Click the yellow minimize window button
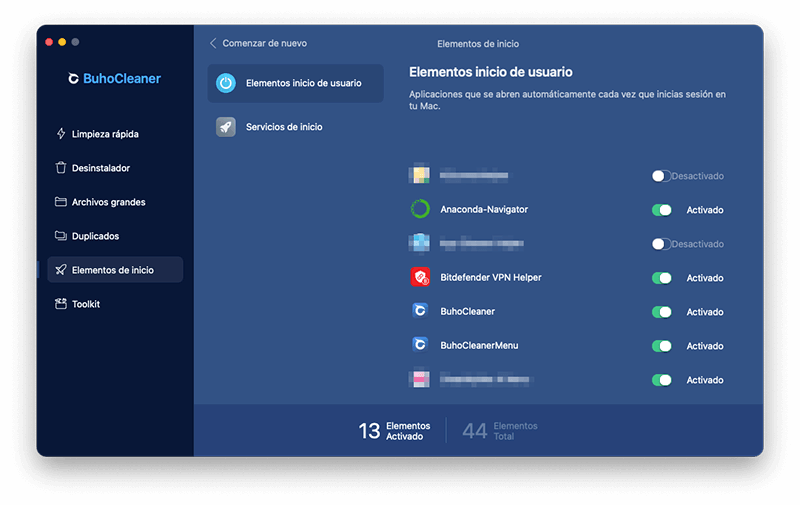This screenshot has height=505, width=800. pos(62,42)
